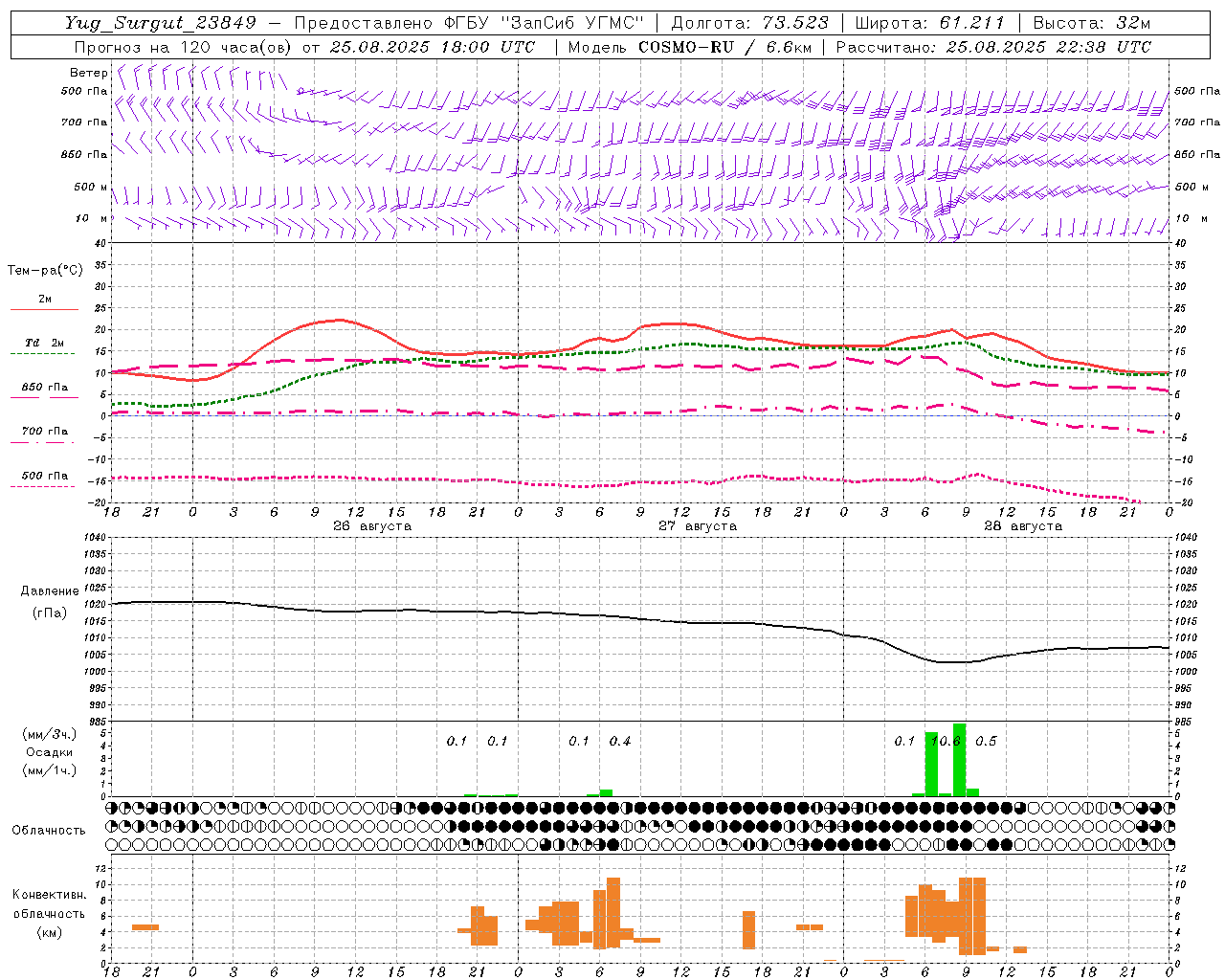Click the Высота: 32м header value

tap(1092, 23)
